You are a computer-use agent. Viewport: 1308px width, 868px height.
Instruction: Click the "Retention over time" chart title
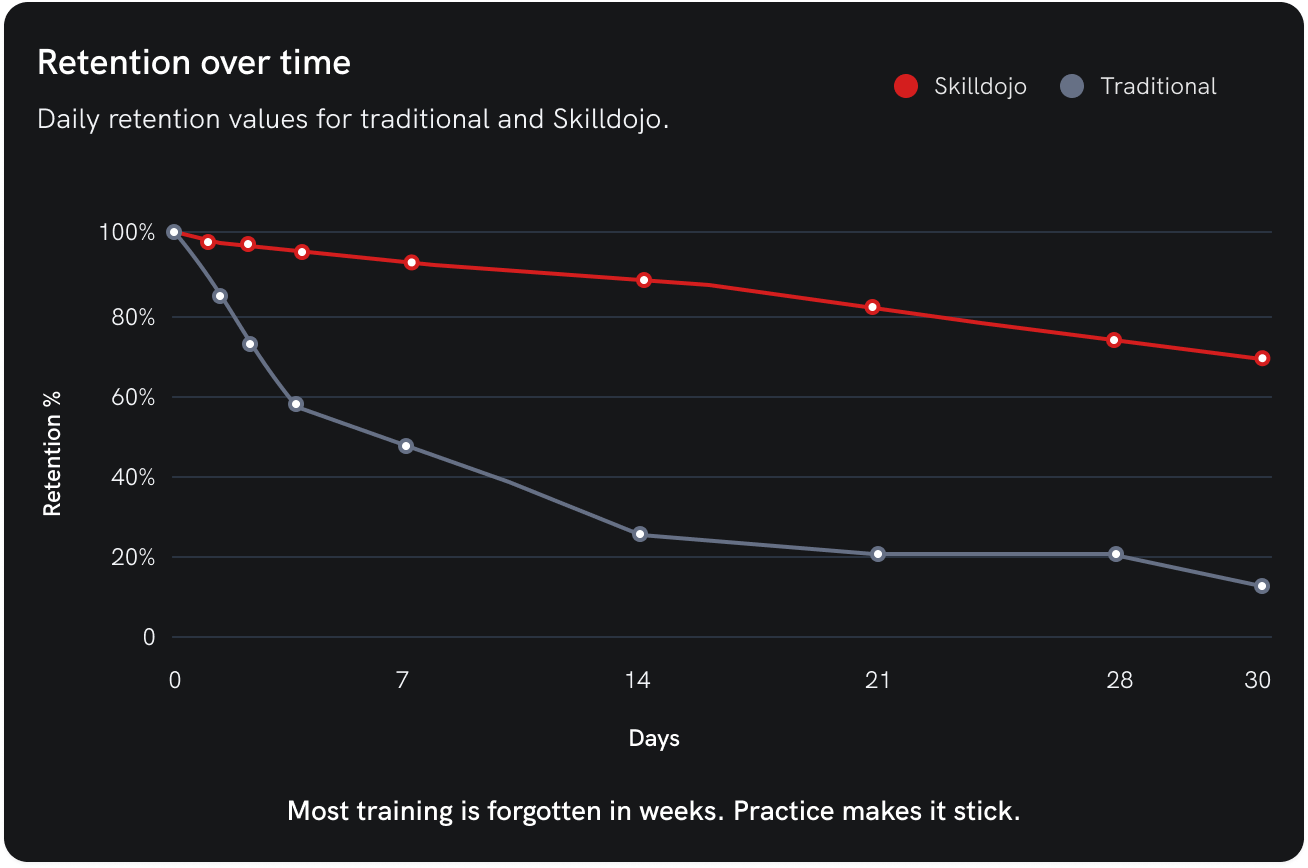(x=194, y=63)
